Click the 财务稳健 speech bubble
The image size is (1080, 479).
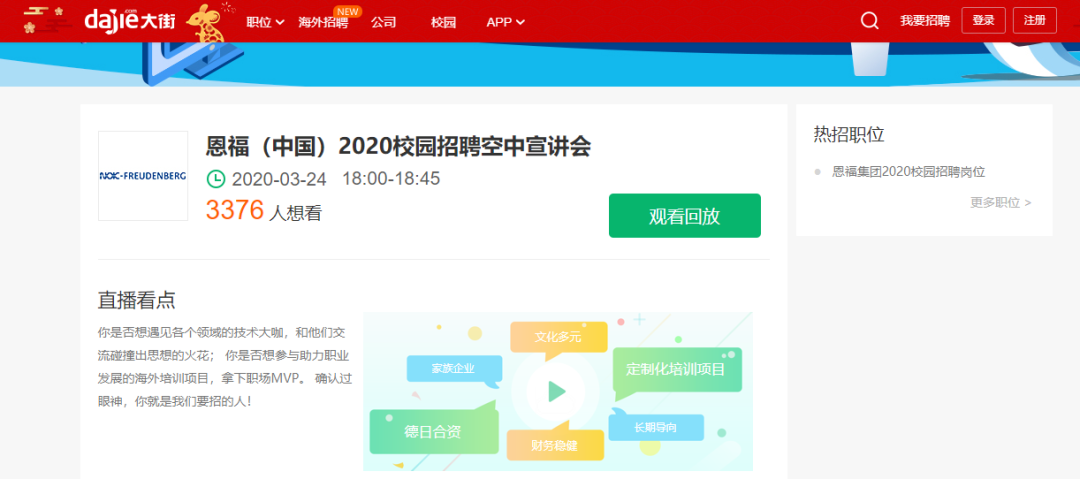point(555,445)
